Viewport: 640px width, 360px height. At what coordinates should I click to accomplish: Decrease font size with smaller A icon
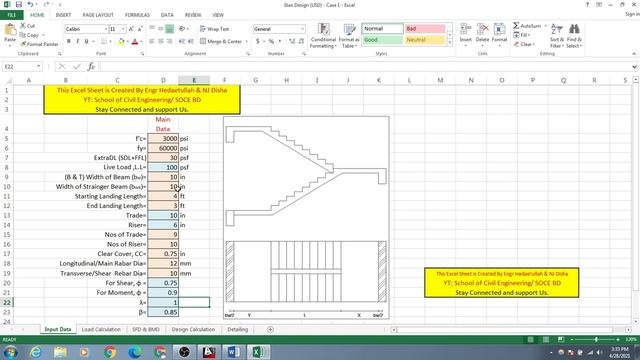tap(140, 29)
